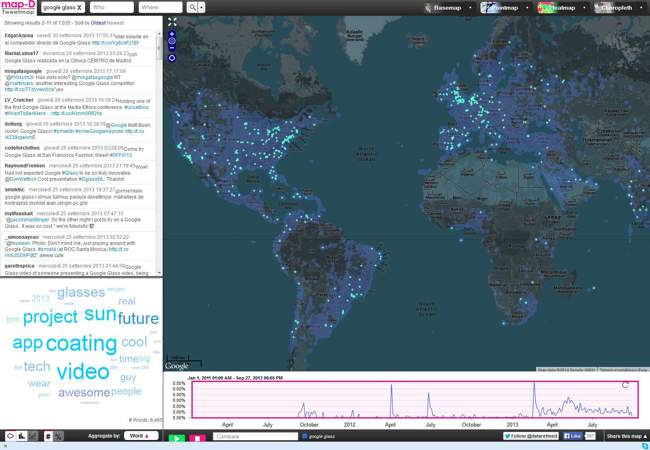Select word 'glasses' in word cloud
Viewport: 650px width, 450px height.
[81, 293]
